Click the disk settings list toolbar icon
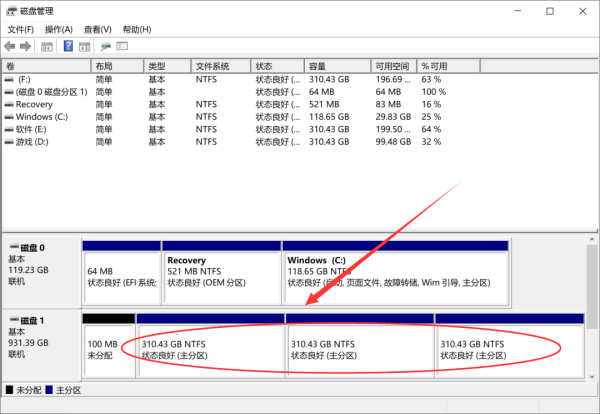This screenshot has height=414, width=600. tap(122, 46)
